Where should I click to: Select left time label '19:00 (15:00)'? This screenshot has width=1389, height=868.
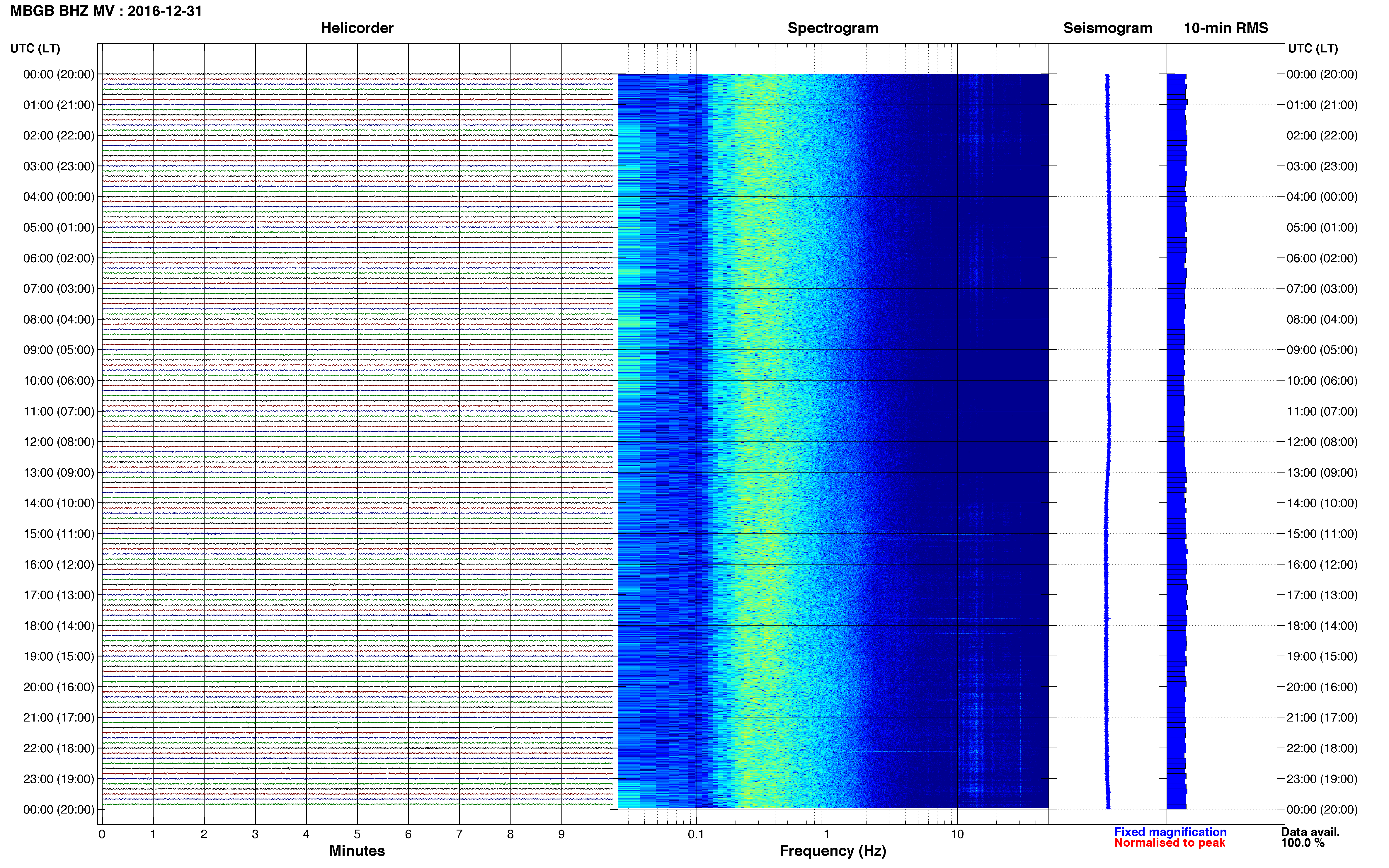coord(59,656)
